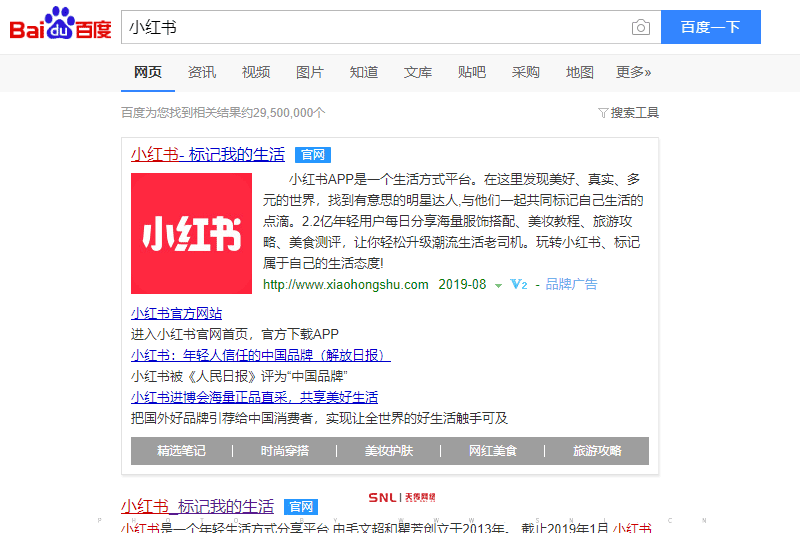Image resolution: width=800 pixels, height=533 pixels.
Task: Click the 搜索工具 filter icon
Action: [x=603, y=113]
